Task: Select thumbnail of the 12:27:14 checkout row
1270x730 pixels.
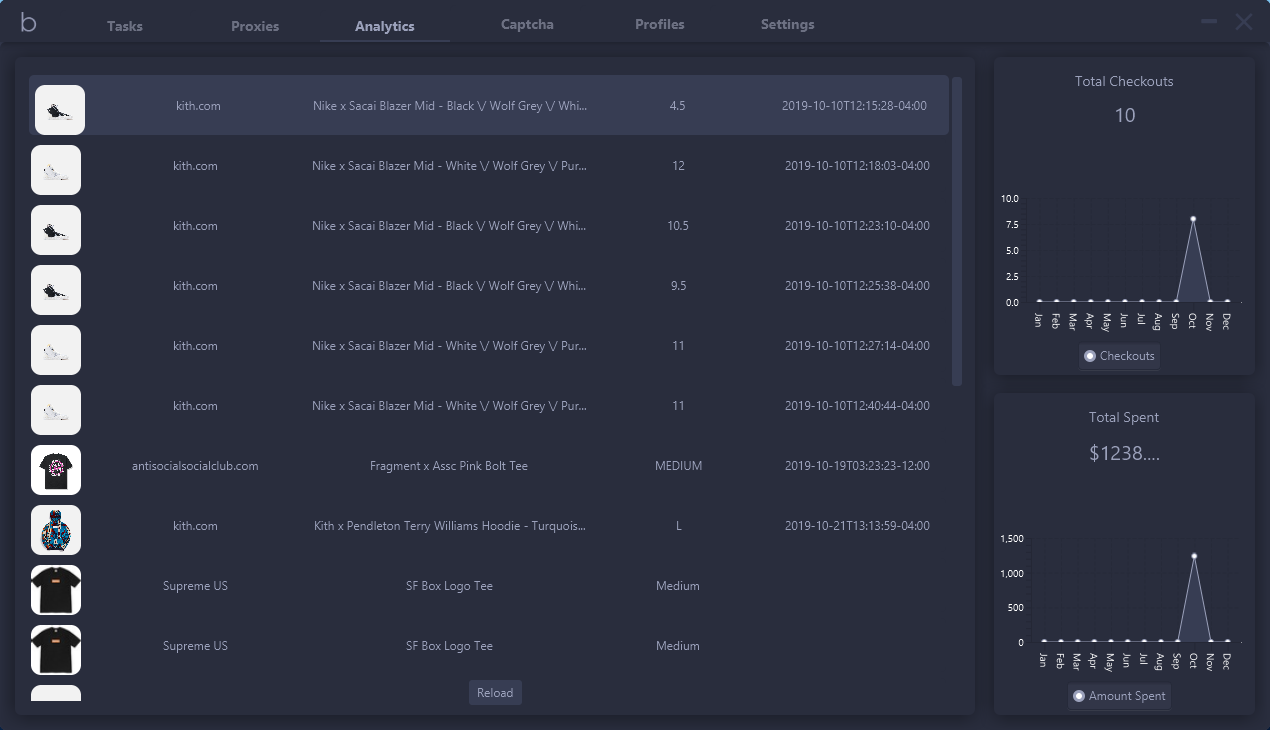Action: [56, 350]
